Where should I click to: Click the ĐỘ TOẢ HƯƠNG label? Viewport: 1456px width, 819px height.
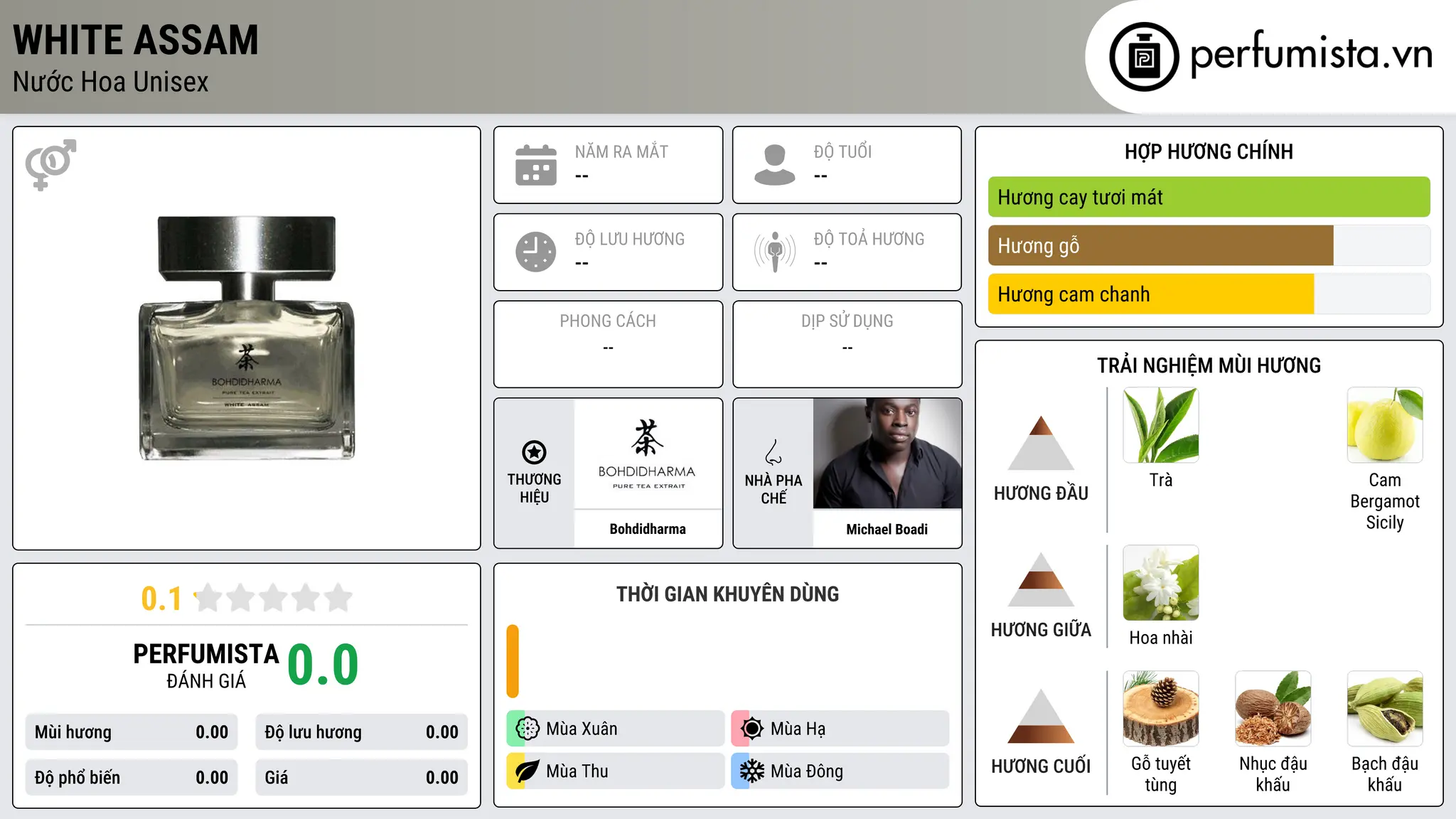(869, 239)
